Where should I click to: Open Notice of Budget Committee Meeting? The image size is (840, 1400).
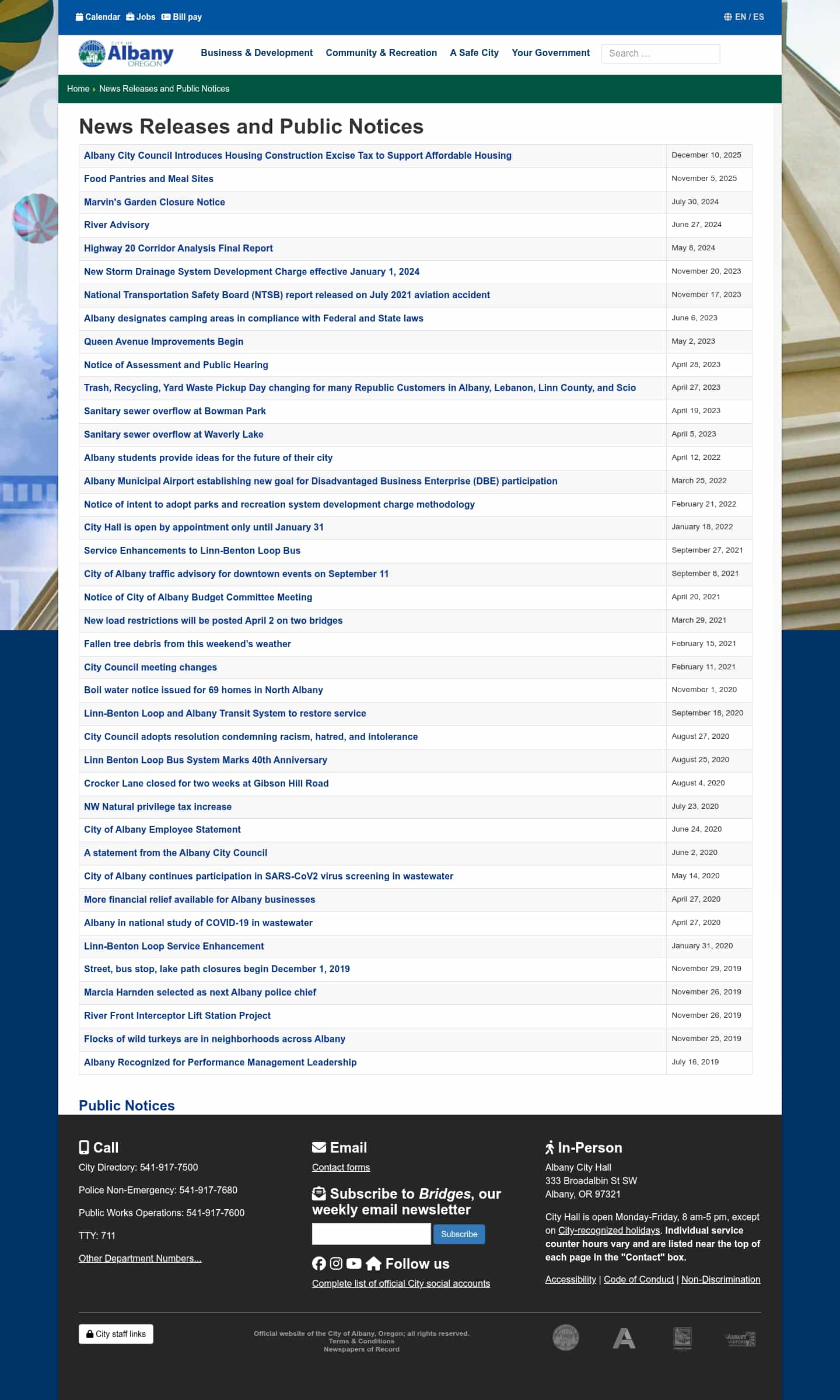[198, 598]
